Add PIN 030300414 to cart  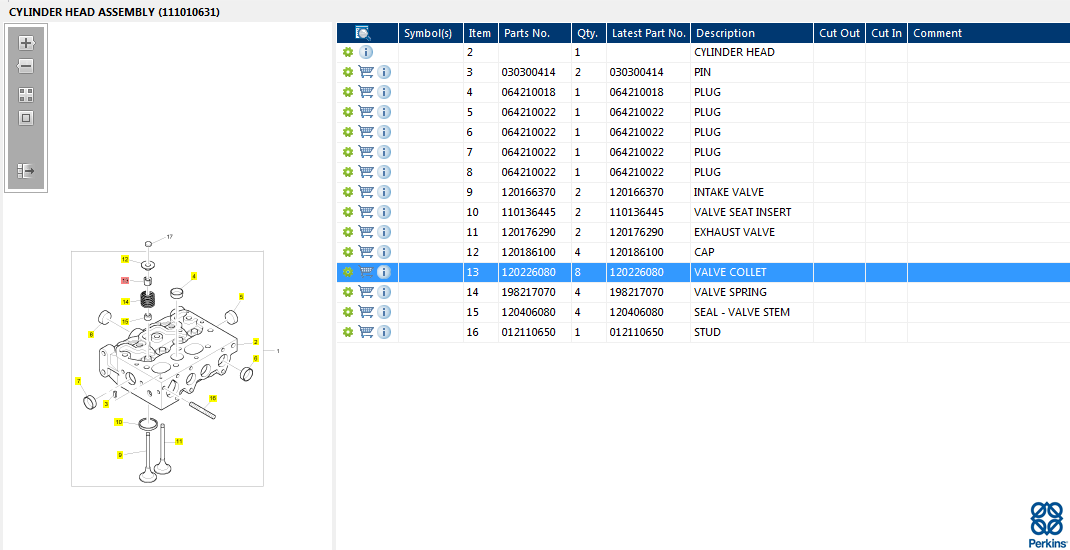point(366,72)
